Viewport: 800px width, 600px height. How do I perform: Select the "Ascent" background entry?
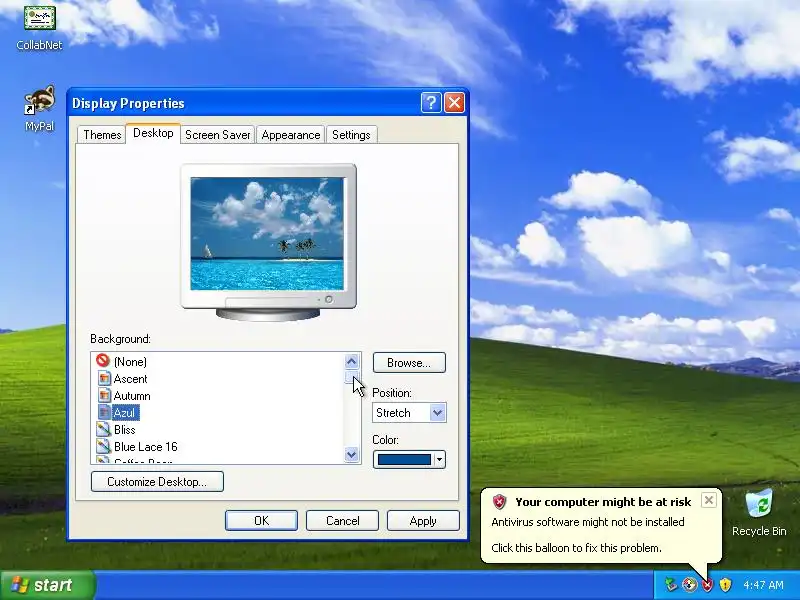tap(131, 379)
